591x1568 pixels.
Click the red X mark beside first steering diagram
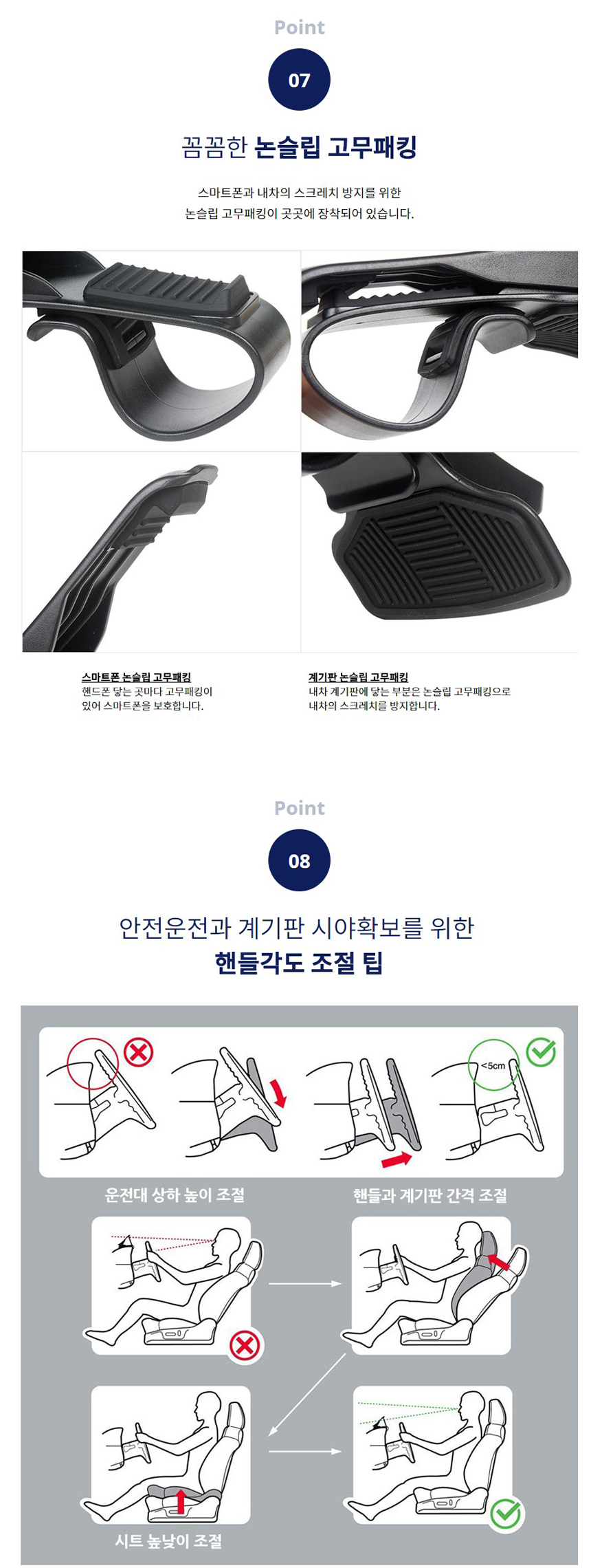coord(139,1052)
